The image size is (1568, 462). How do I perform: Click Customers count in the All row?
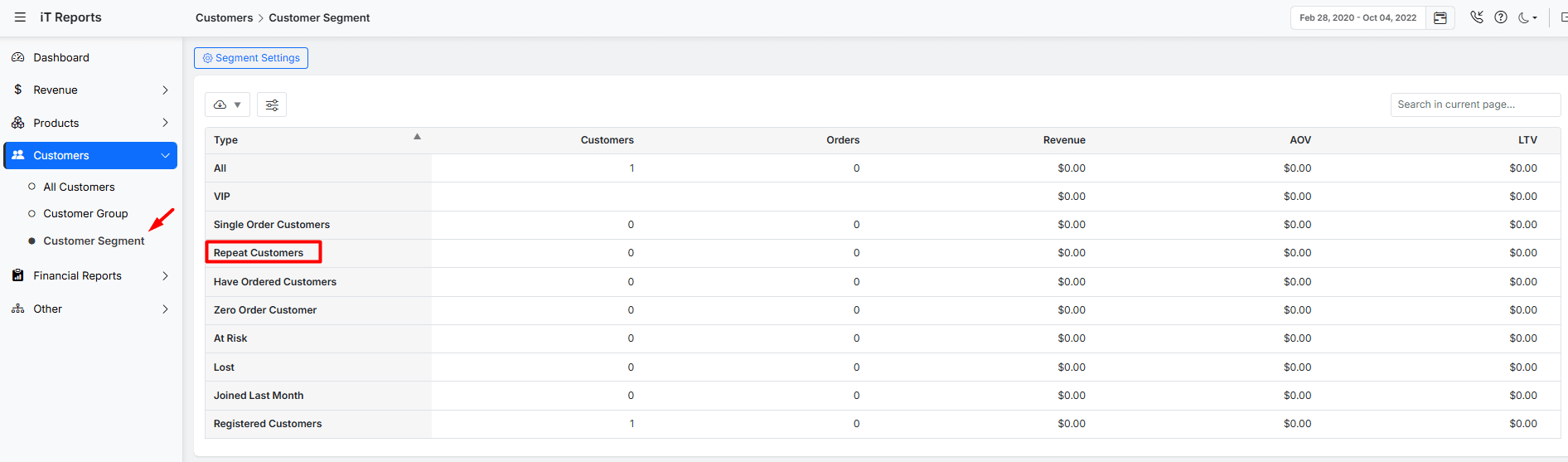point(632,168)
